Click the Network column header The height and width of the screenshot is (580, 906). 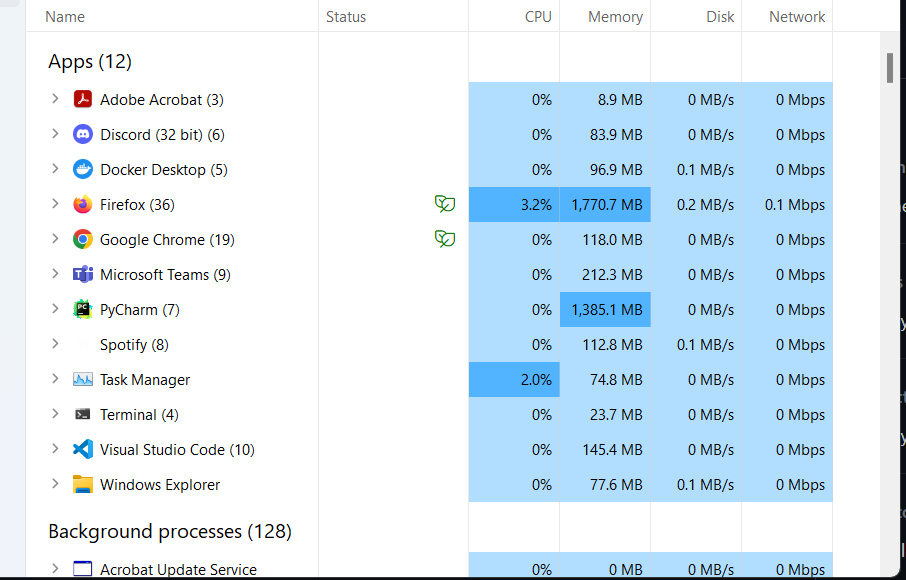(796, 16)
